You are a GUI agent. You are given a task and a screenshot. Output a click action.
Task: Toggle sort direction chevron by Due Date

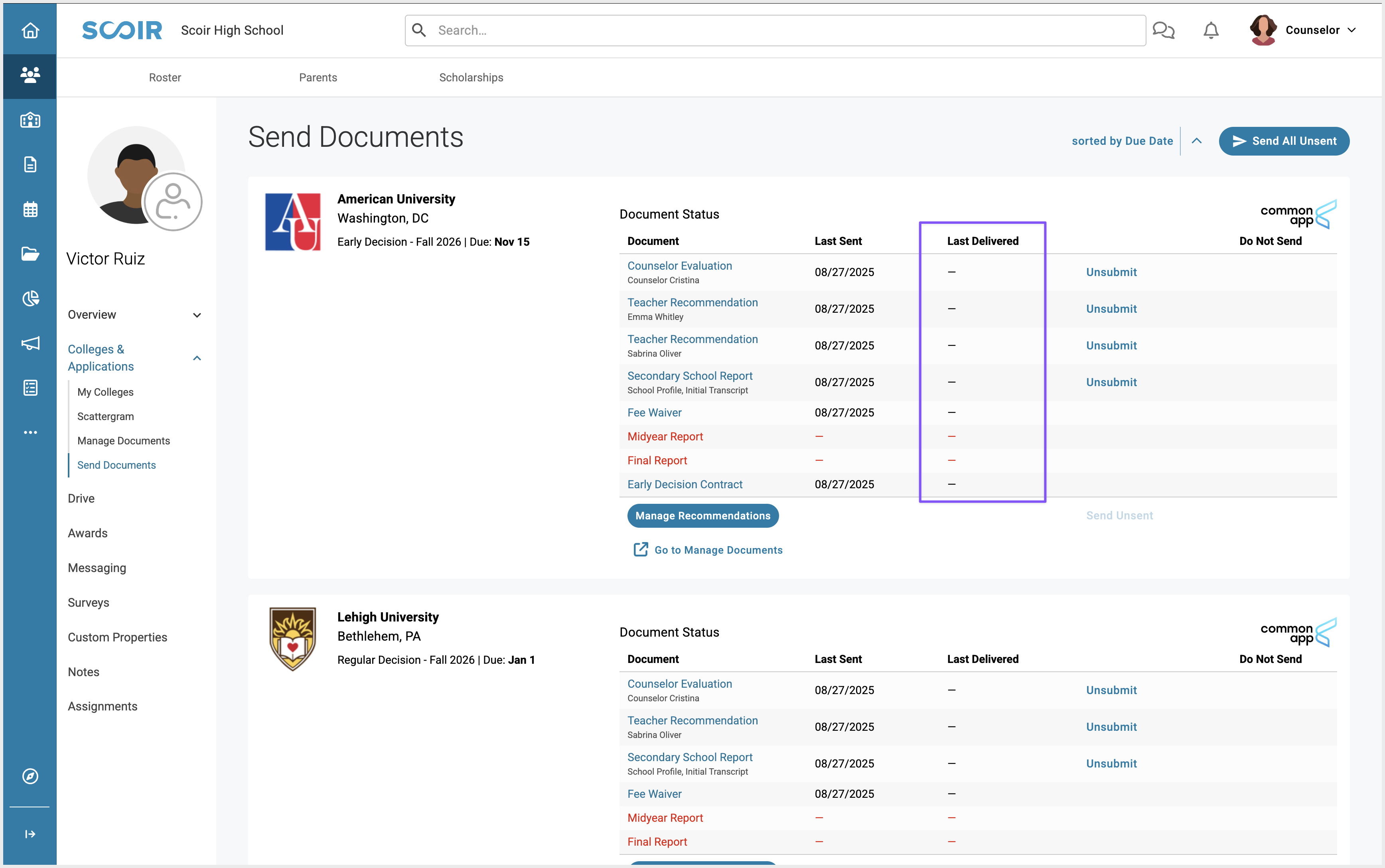pyautogui.click(x=1196, y=141)
